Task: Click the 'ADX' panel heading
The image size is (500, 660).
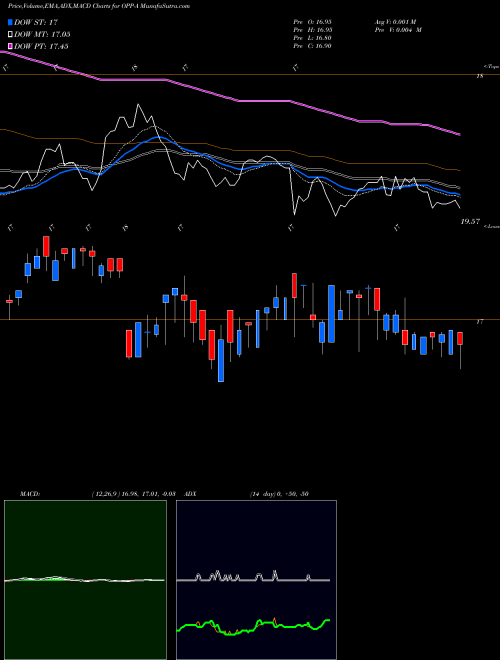Action: coord(191,494)
